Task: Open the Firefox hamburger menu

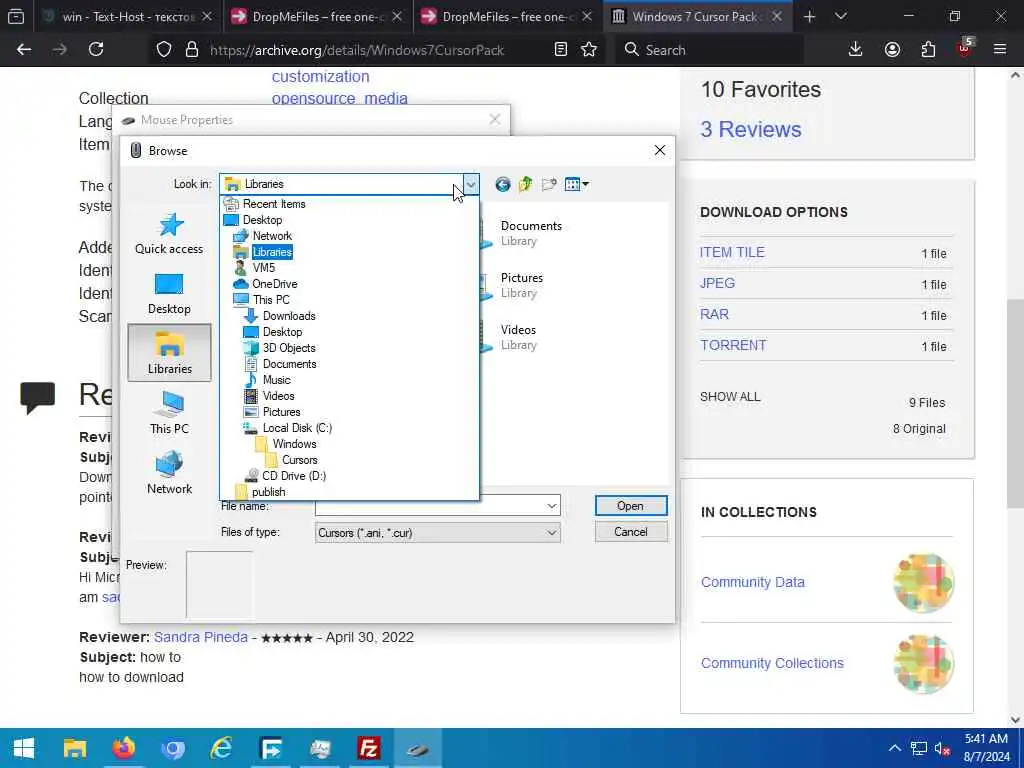Action: coord(1000,50)
